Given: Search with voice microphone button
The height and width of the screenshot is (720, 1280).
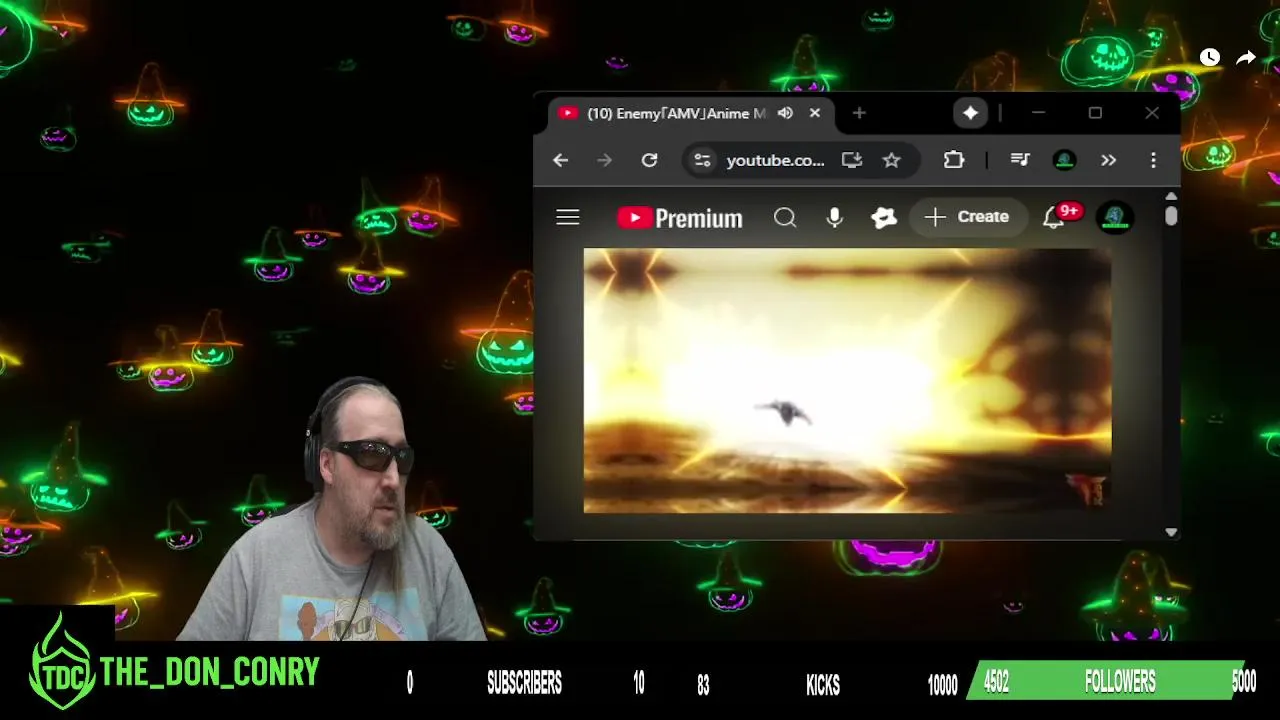Looking at the screenshot, I should pos(834,217).
